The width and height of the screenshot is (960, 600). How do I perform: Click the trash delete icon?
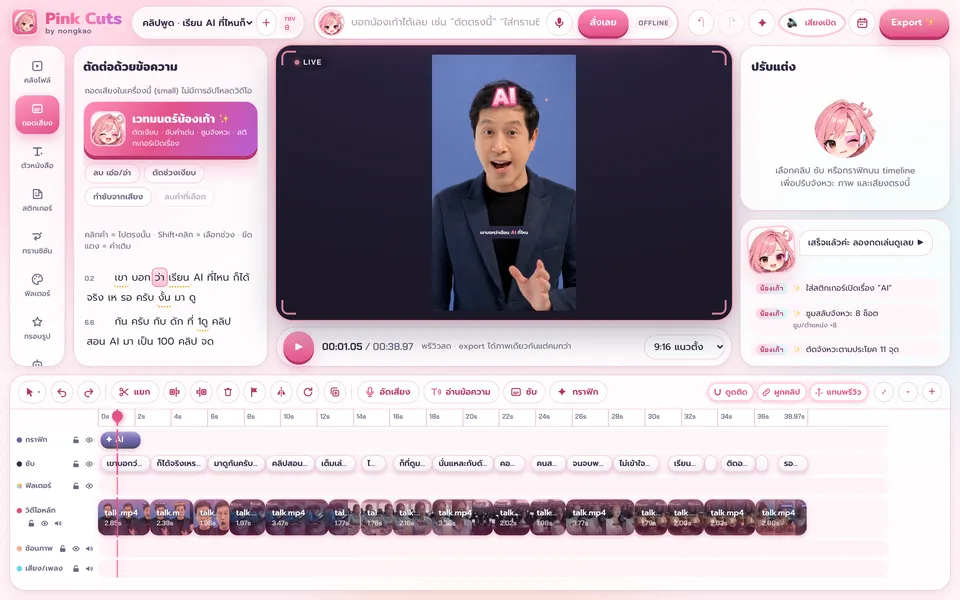tap(228, 392)
